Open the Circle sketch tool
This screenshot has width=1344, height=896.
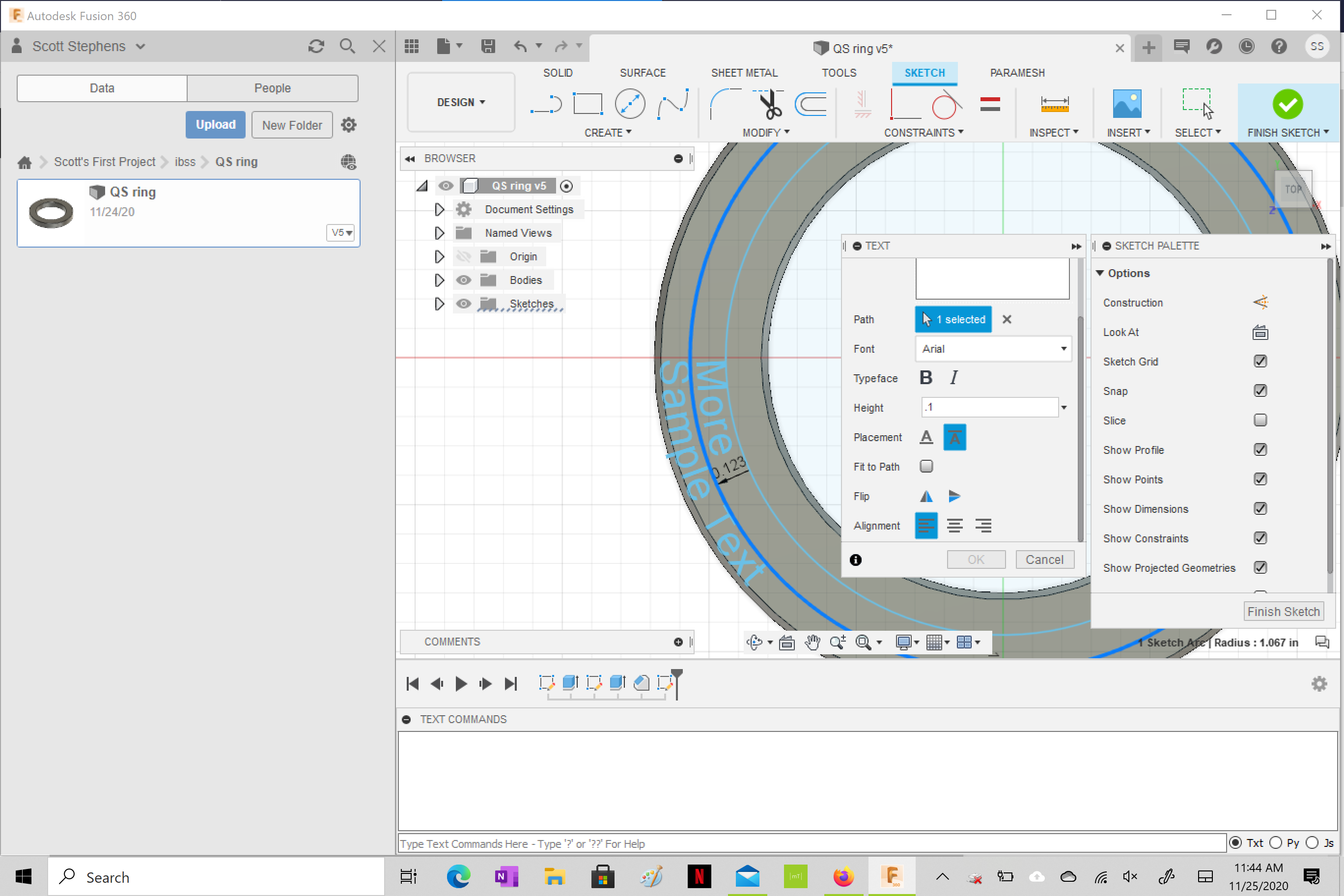click(x=629, y=104)
